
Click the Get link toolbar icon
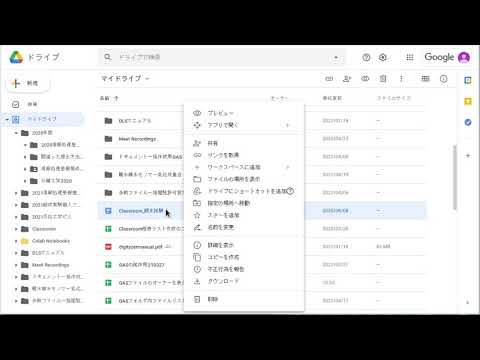pos(329,79)
